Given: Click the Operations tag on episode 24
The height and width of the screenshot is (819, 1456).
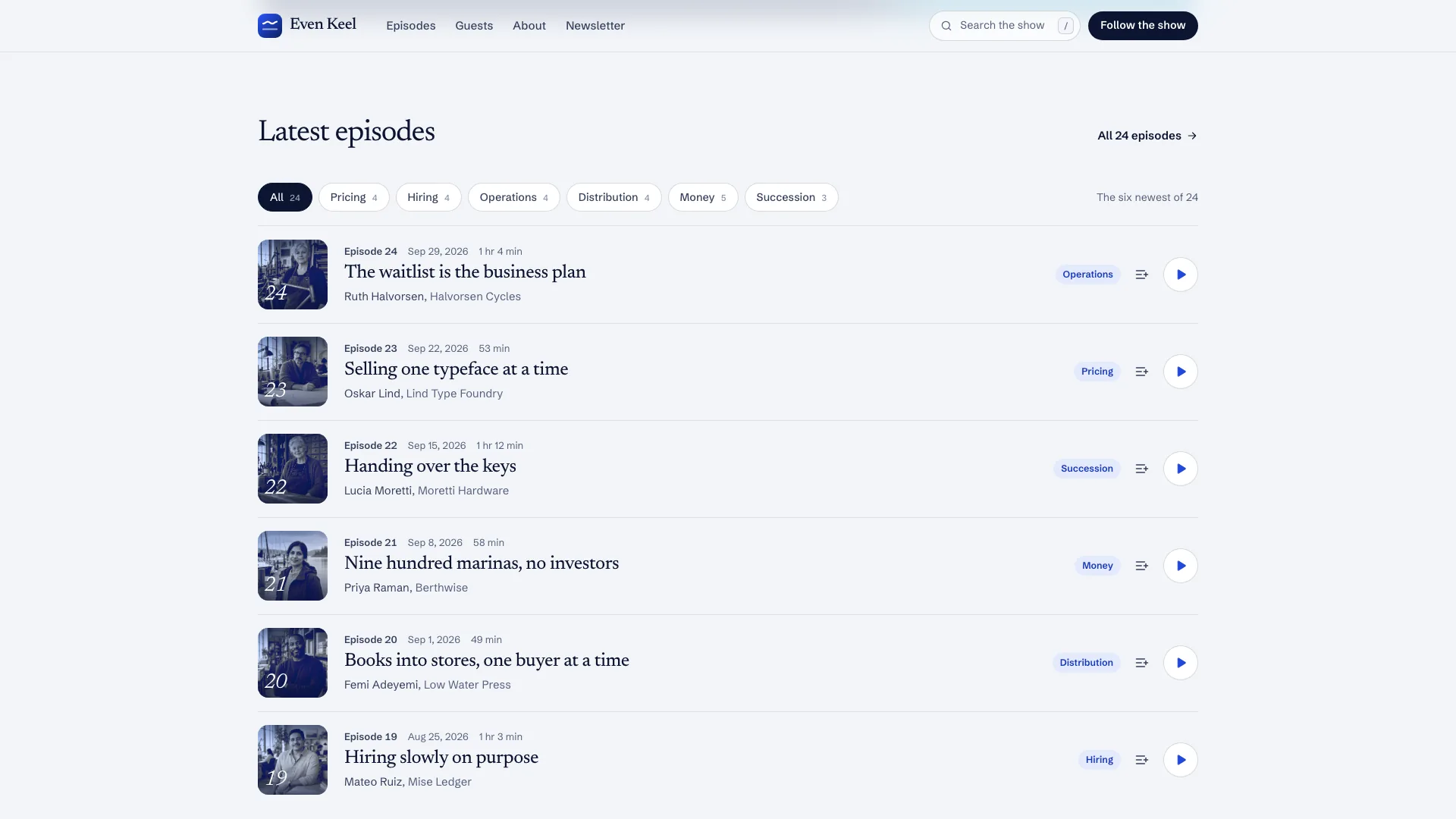Looking at the screenshot, I should tap(1087, 275).
